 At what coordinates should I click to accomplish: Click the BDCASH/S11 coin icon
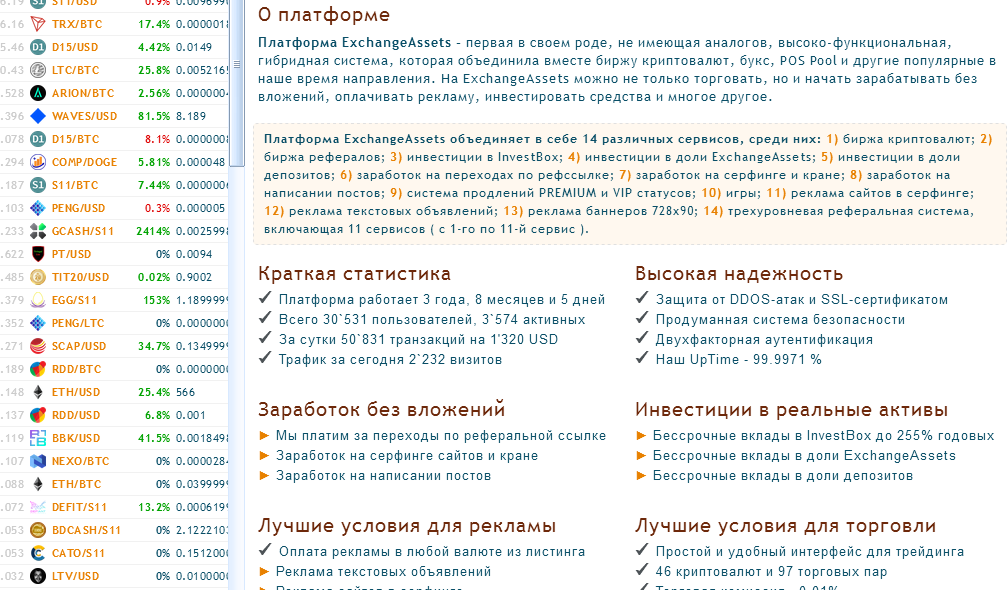pos(38,530)
